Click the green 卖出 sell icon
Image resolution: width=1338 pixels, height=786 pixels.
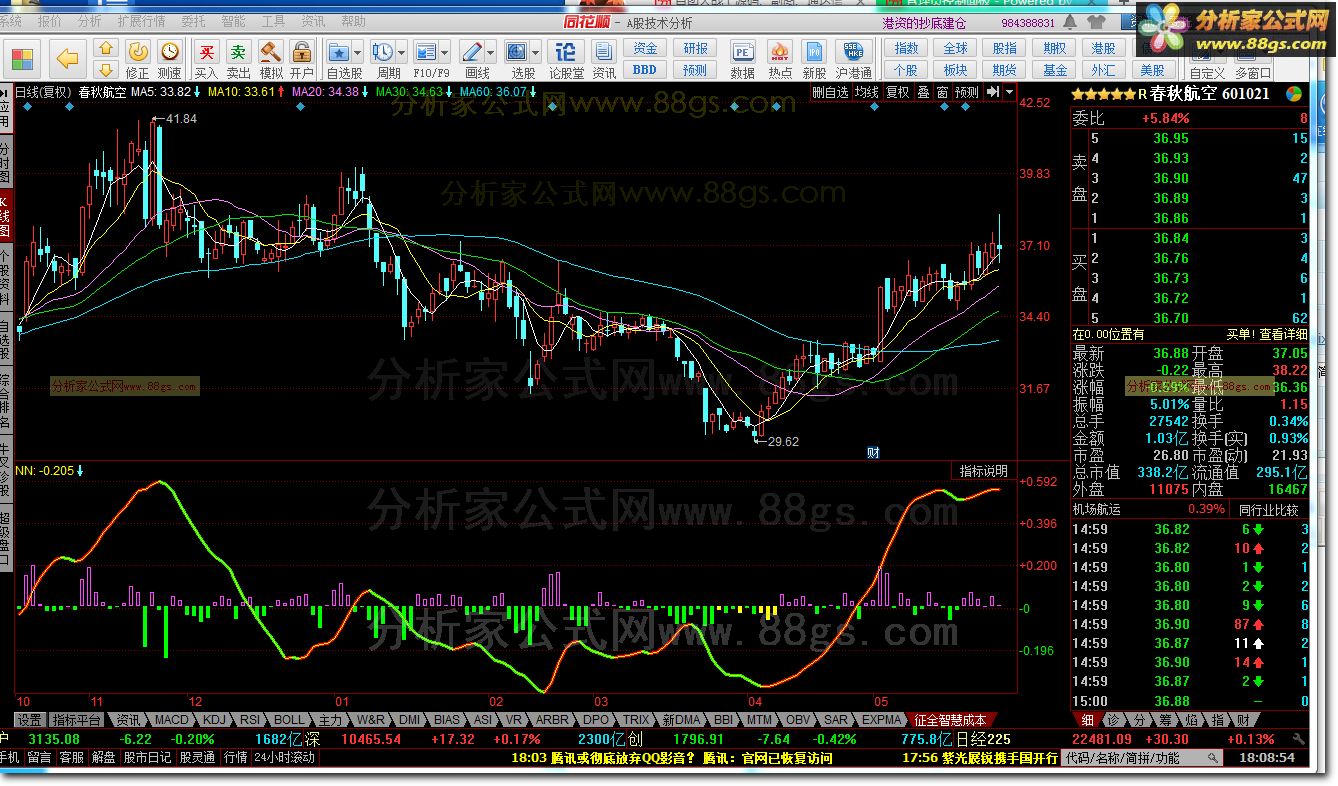click(x=238, y=51)
